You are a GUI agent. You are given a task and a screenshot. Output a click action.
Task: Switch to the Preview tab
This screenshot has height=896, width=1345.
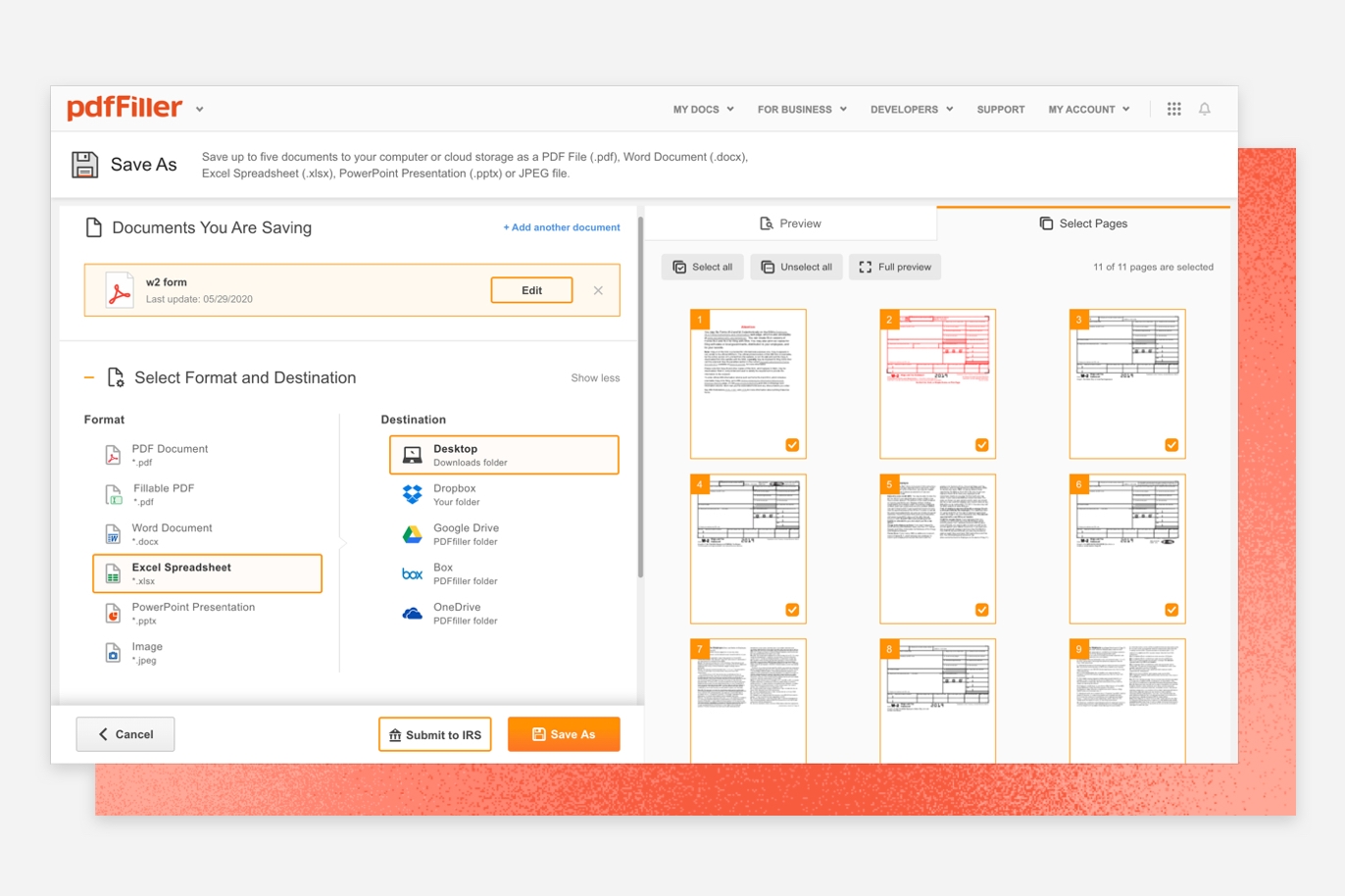790,224
